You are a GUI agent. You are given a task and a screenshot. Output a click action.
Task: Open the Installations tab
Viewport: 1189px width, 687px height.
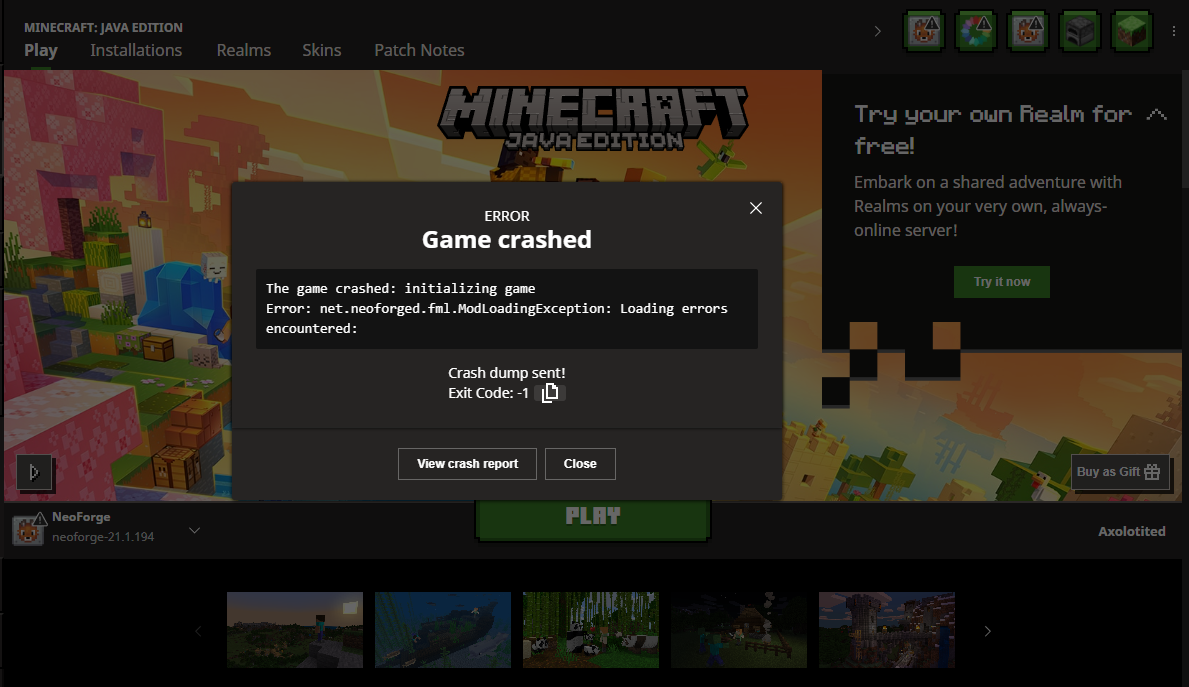(136, 50)
